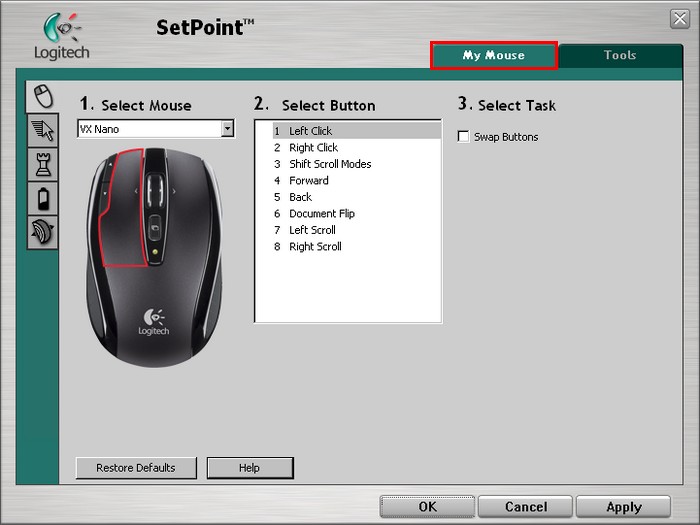The image size is (700, 525).
Task: Close the SetPoint window
Action: tap(679, 19)
